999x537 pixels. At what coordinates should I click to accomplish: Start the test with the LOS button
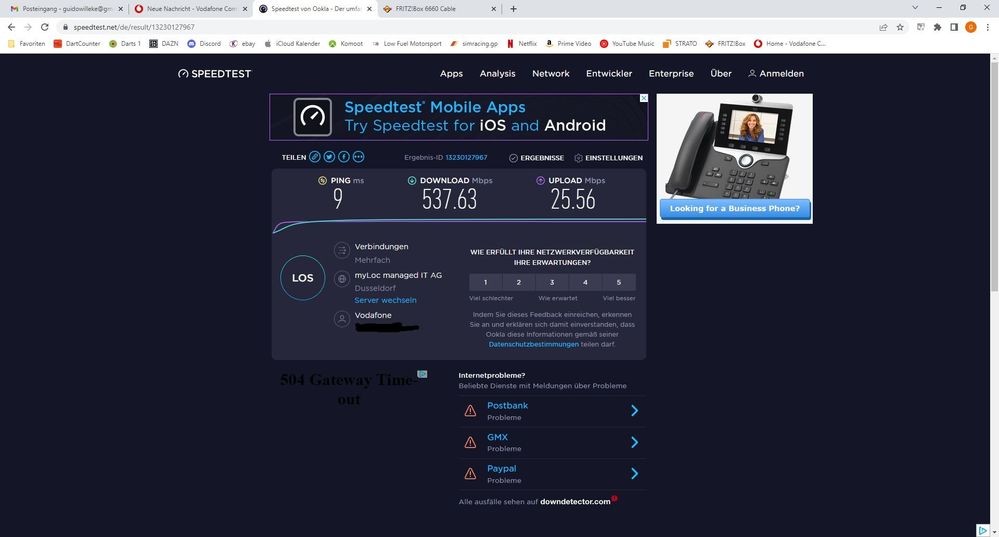pos(303,278)
